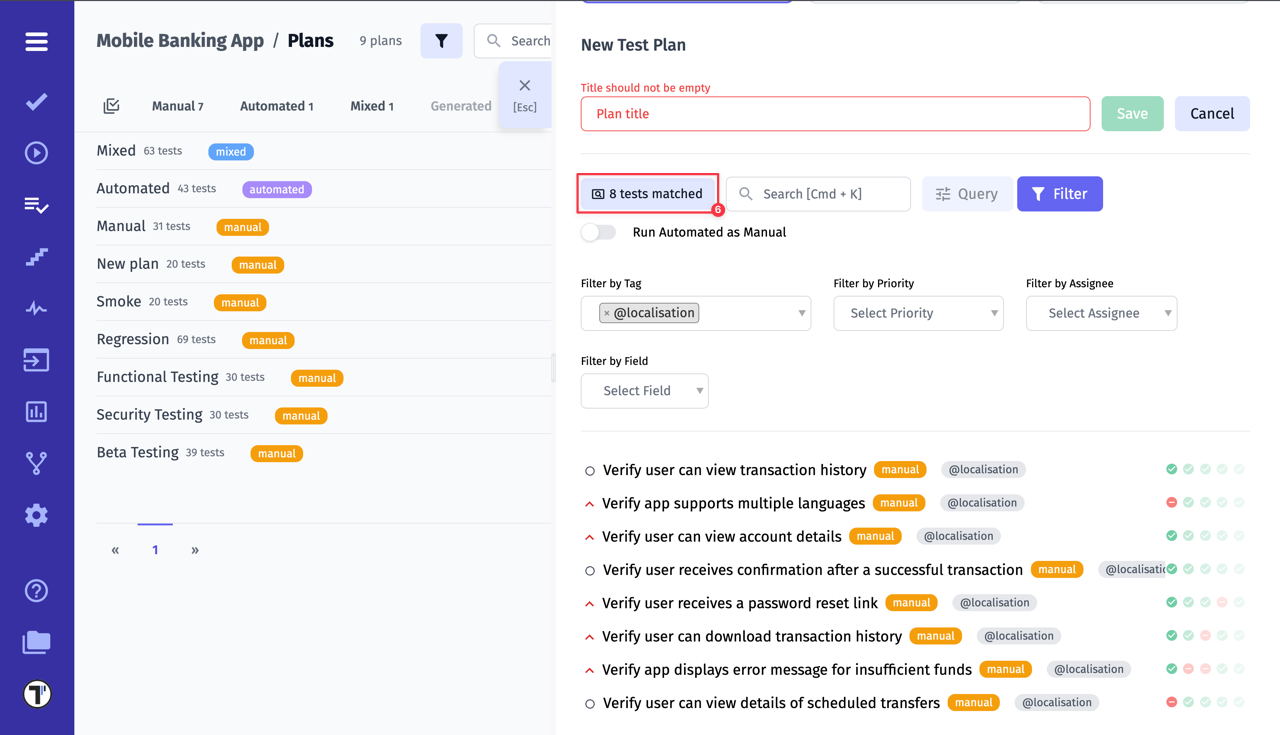Screen dimensions: 1280x735
Task: Open the Select Priority dropdown
Action: click(918, 313)
